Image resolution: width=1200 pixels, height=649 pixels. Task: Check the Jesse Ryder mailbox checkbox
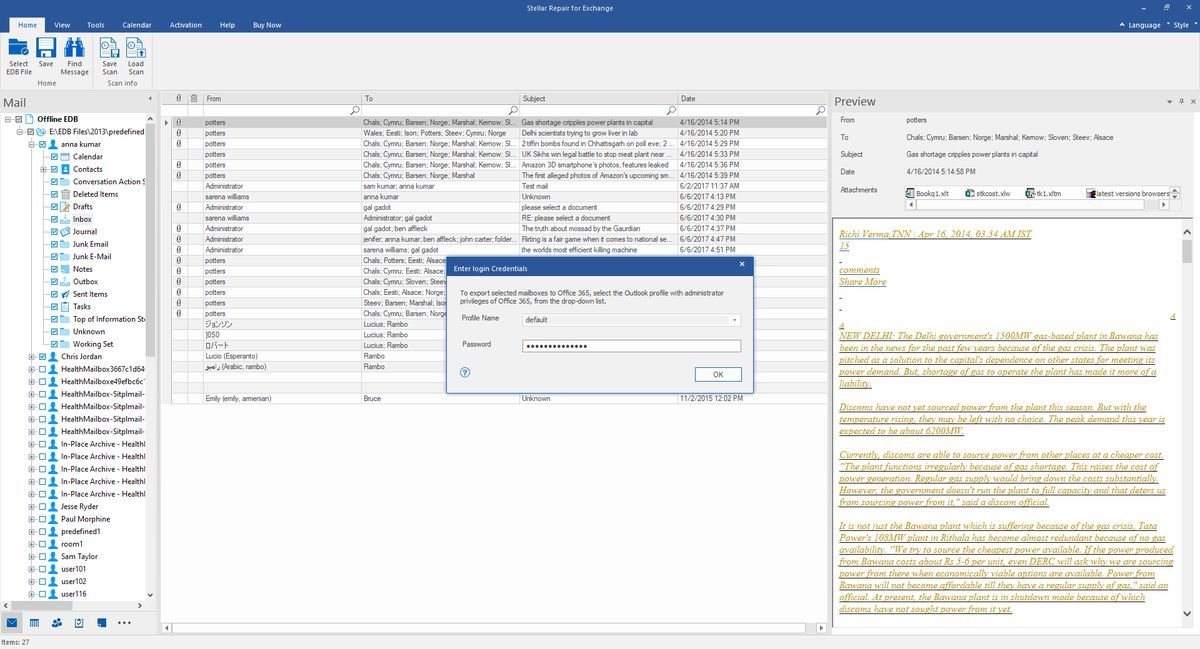43,507
